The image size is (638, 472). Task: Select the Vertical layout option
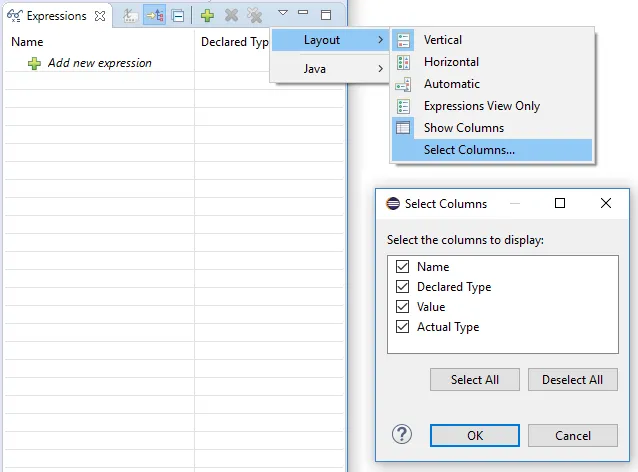point(442,40)
